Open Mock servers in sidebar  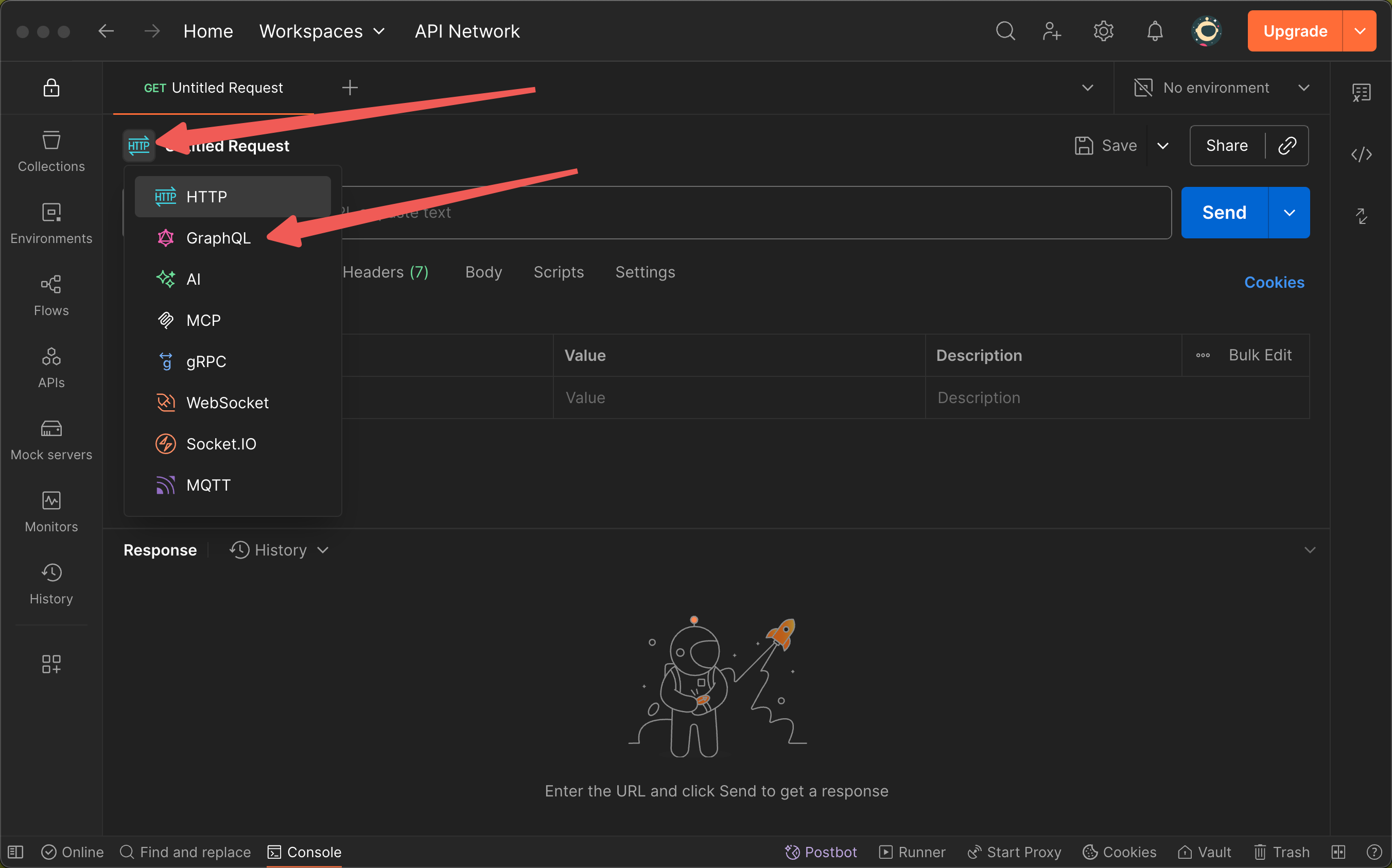click(x=51, y=440)
